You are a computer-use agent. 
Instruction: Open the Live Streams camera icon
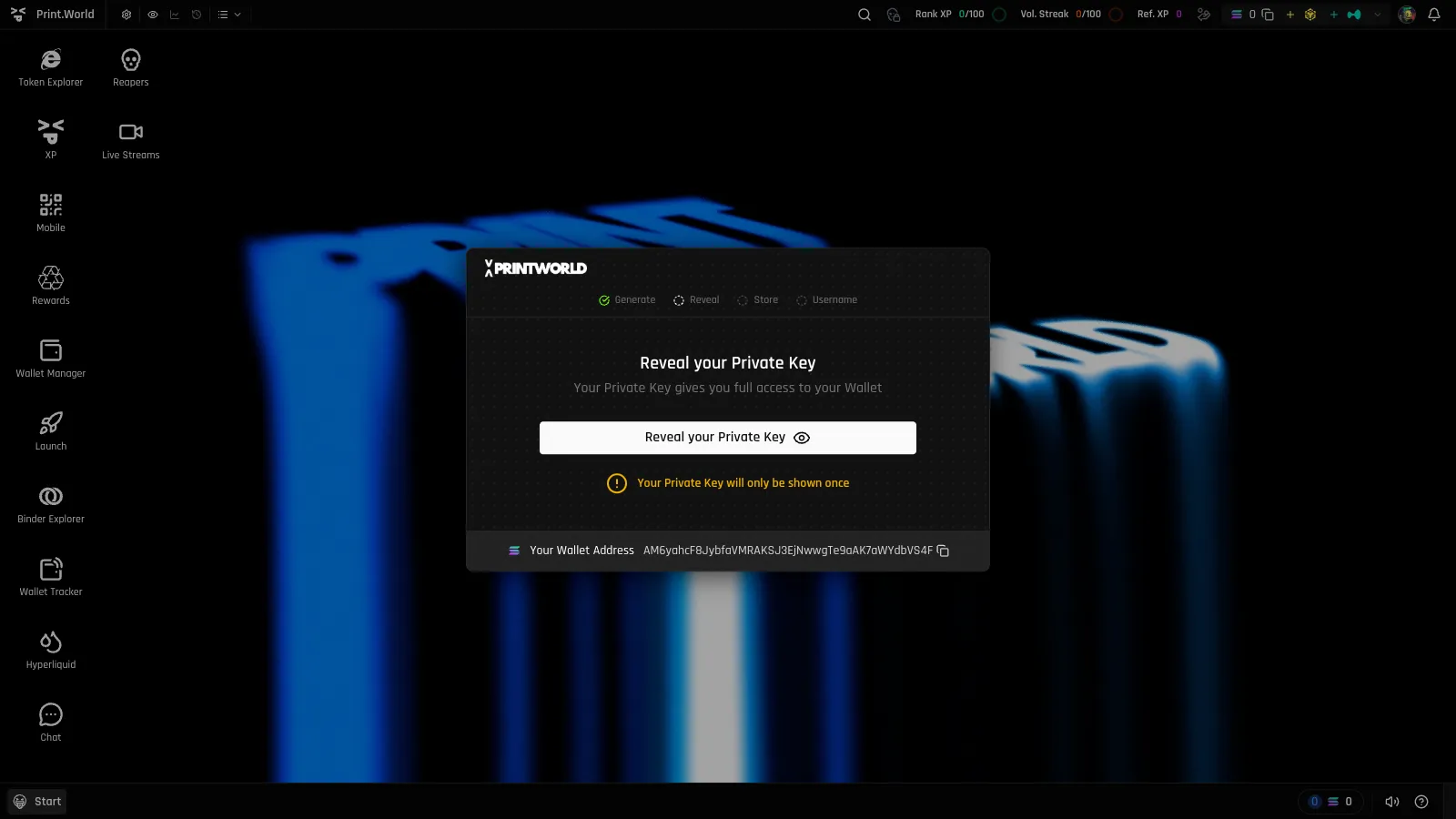pyautogui.click(x=131, y=139)
